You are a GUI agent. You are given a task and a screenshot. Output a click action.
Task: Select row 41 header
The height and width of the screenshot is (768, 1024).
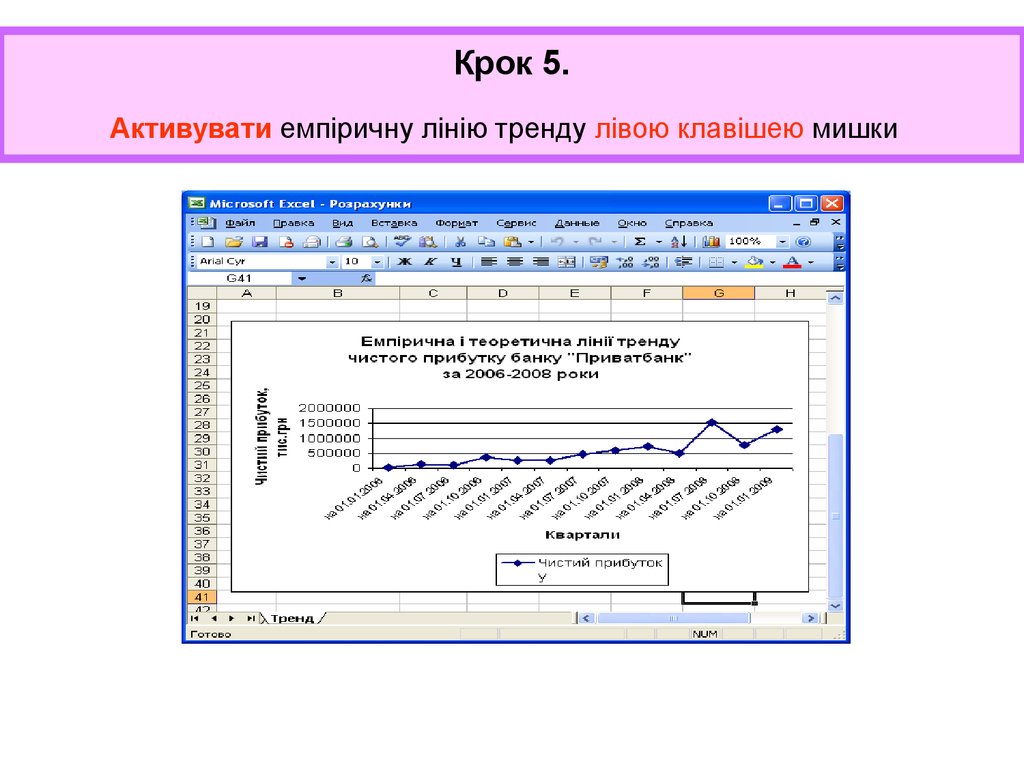(202, 597)
